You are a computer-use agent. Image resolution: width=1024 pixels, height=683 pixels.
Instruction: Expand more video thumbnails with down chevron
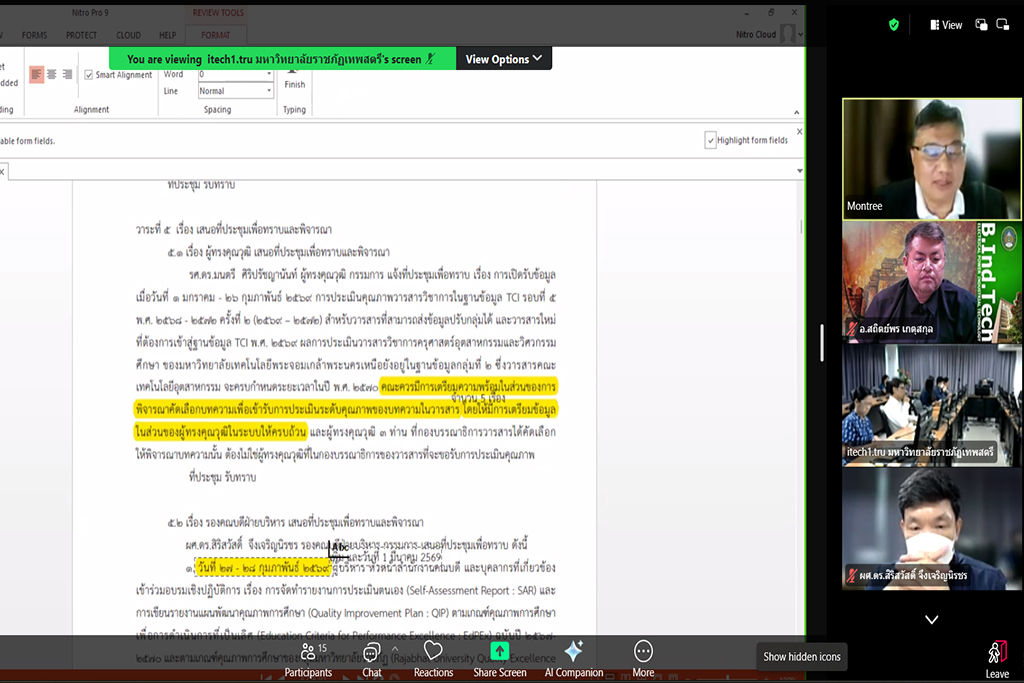click(931, 620)
